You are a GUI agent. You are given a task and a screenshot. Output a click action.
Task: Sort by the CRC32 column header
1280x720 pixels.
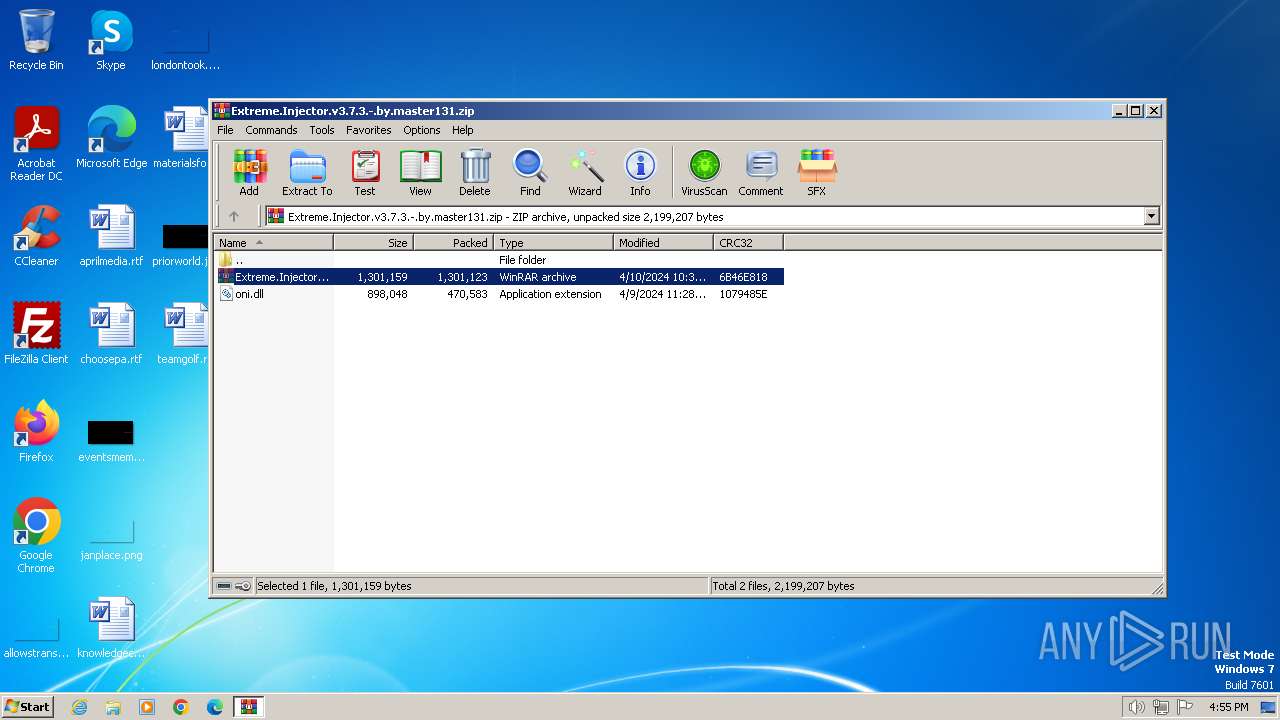pos(749,243)
